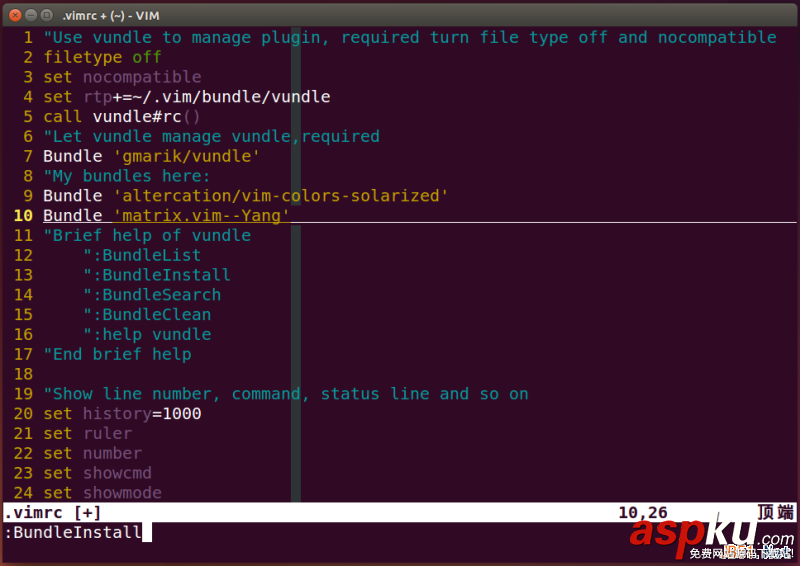Click the line number 18 of the empty line
The width and height of the screenshot is (800, 566).
[23, 374]
